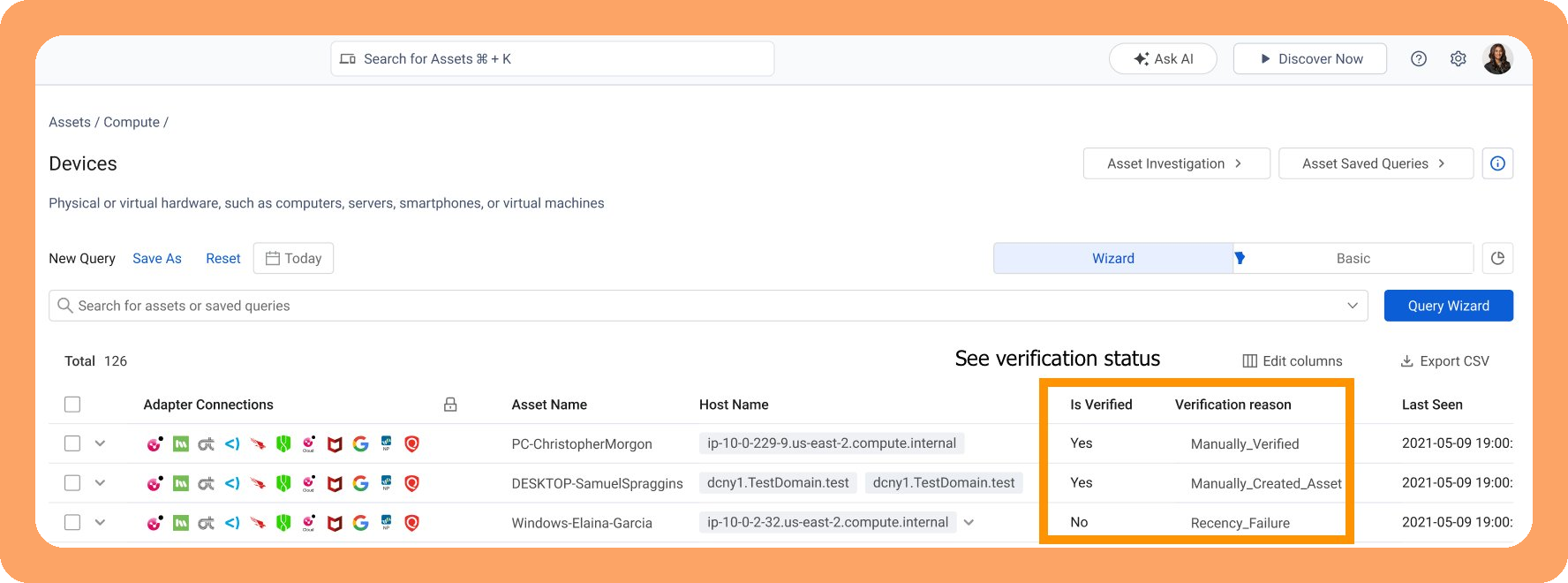Click the blue info icon button near Asset Saved Queries

1498,163
